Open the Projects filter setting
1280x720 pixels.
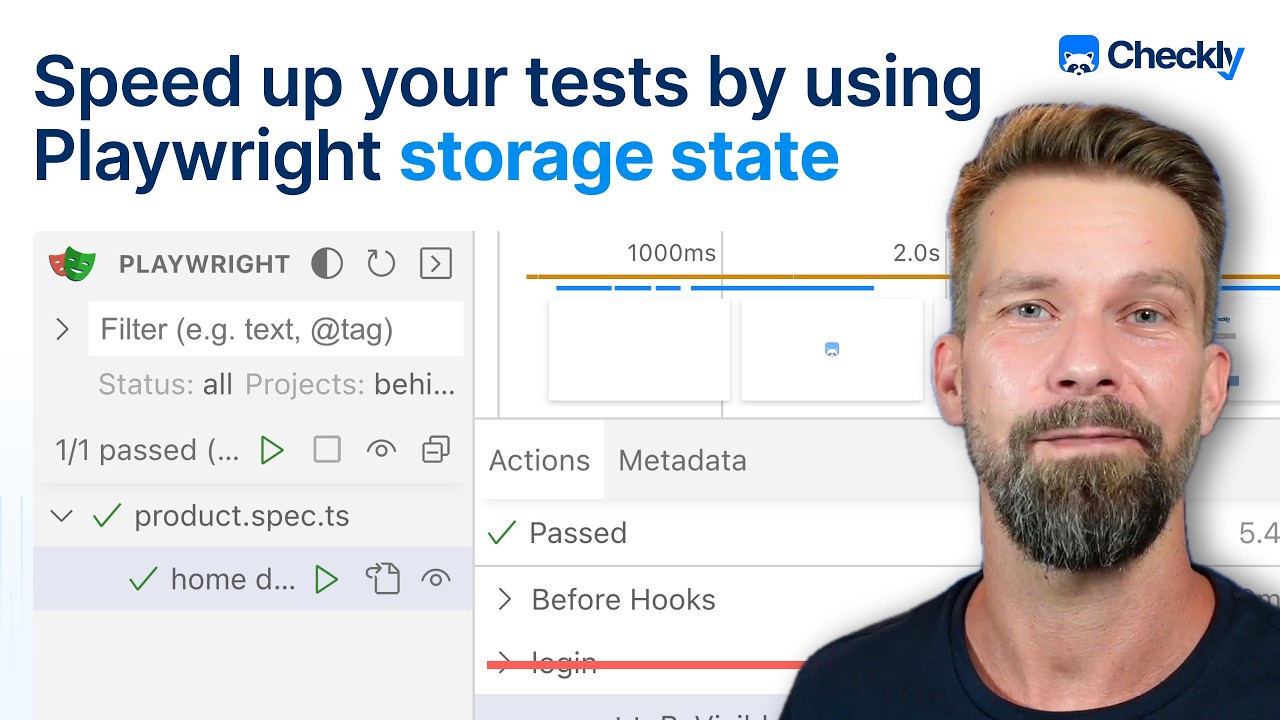(x=350, y=385)
